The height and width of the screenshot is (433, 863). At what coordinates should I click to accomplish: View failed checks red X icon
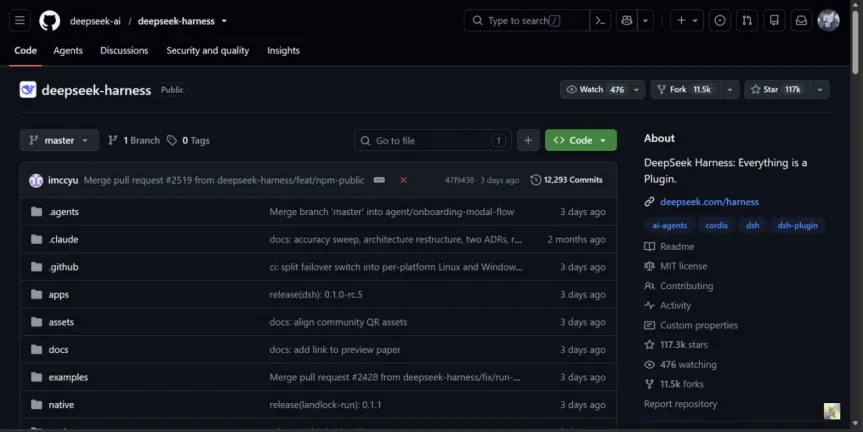(x=403, y=180)
